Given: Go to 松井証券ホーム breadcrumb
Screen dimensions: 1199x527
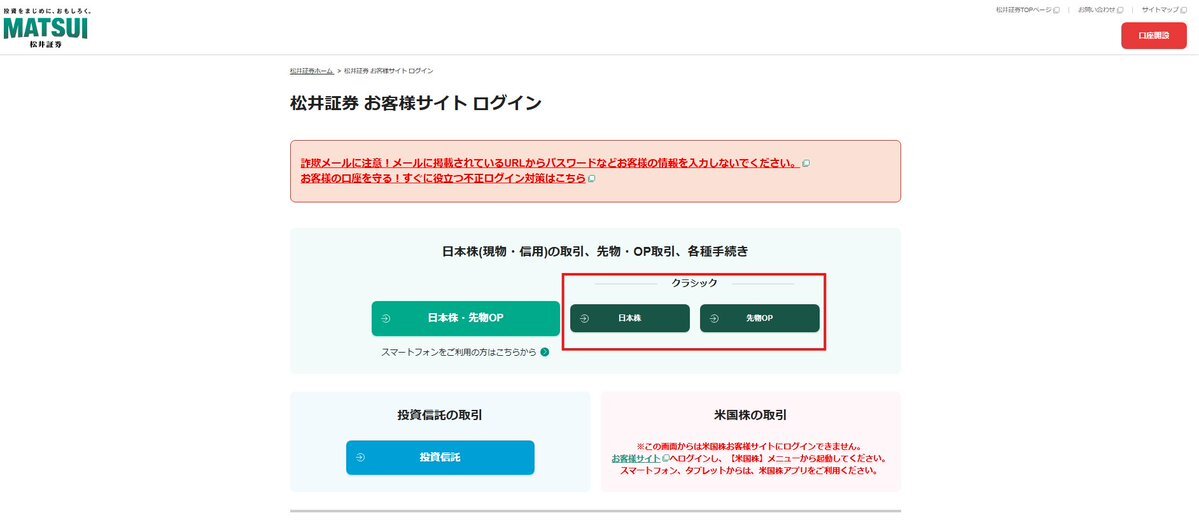Looking at the screenshot, I should (311, 70).
